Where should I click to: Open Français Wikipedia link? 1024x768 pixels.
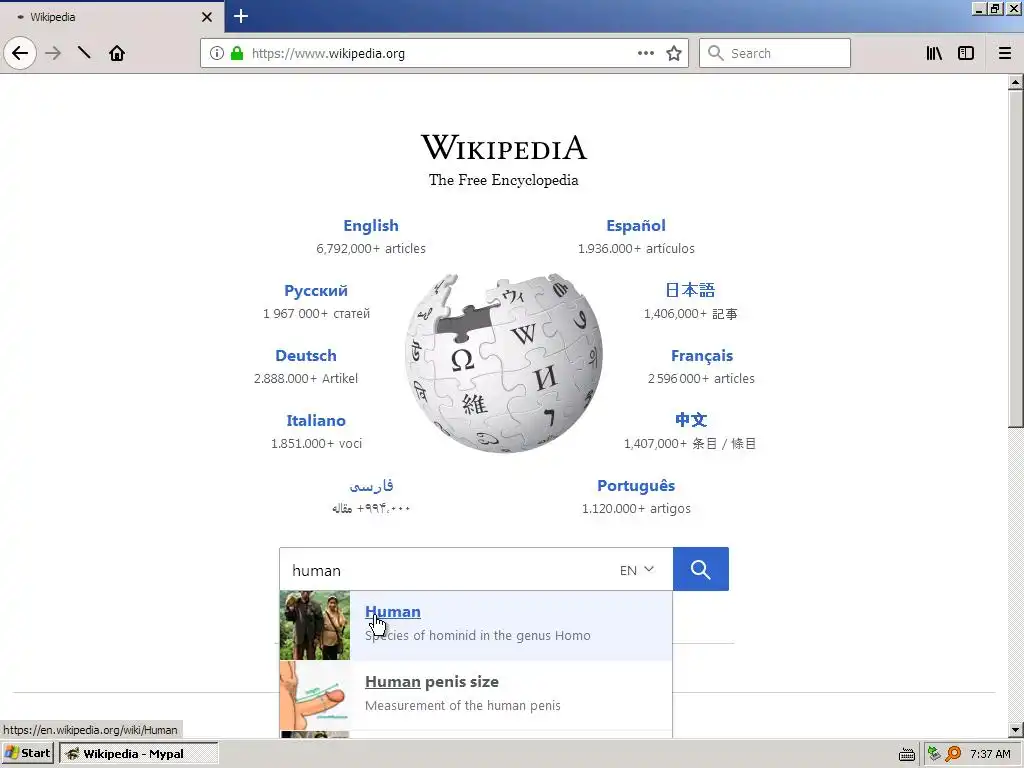[702, 355]
